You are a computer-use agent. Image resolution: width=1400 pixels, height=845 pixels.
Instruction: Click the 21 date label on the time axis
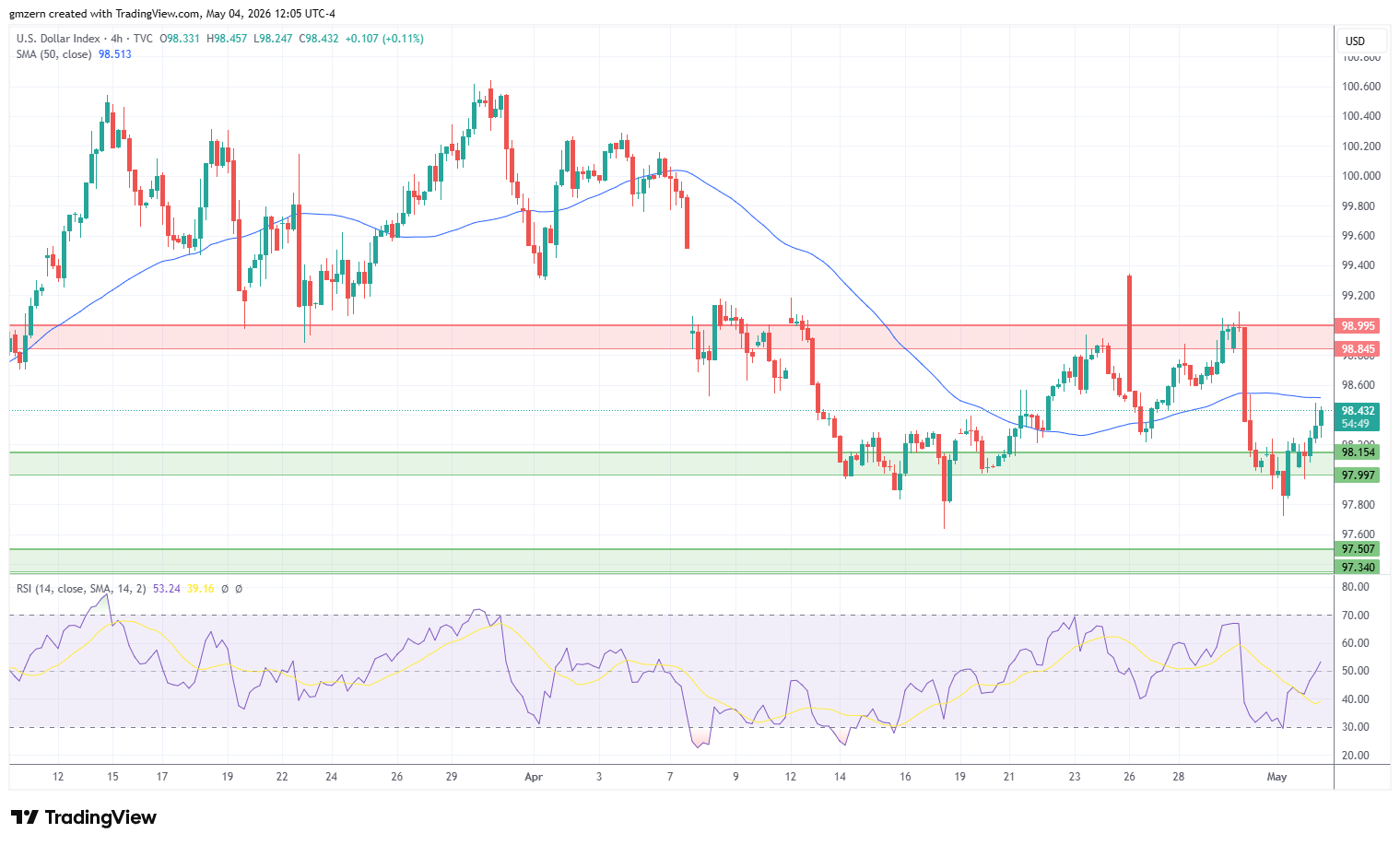tap(1009, 777)
